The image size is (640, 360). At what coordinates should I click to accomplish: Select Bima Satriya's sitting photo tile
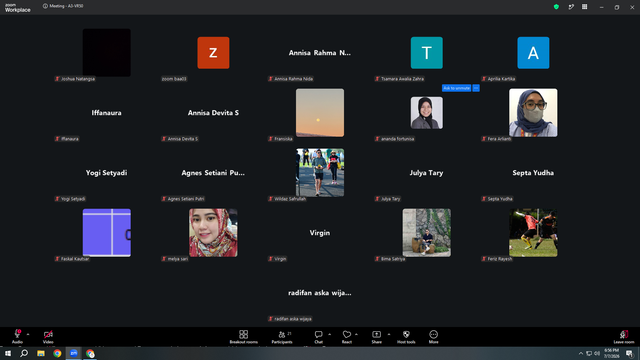point(427,233)
